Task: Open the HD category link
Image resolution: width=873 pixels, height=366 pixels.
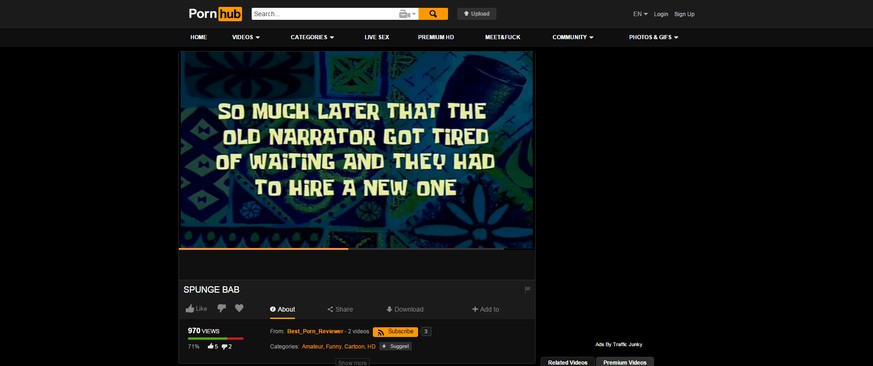Action: (372, 347)
